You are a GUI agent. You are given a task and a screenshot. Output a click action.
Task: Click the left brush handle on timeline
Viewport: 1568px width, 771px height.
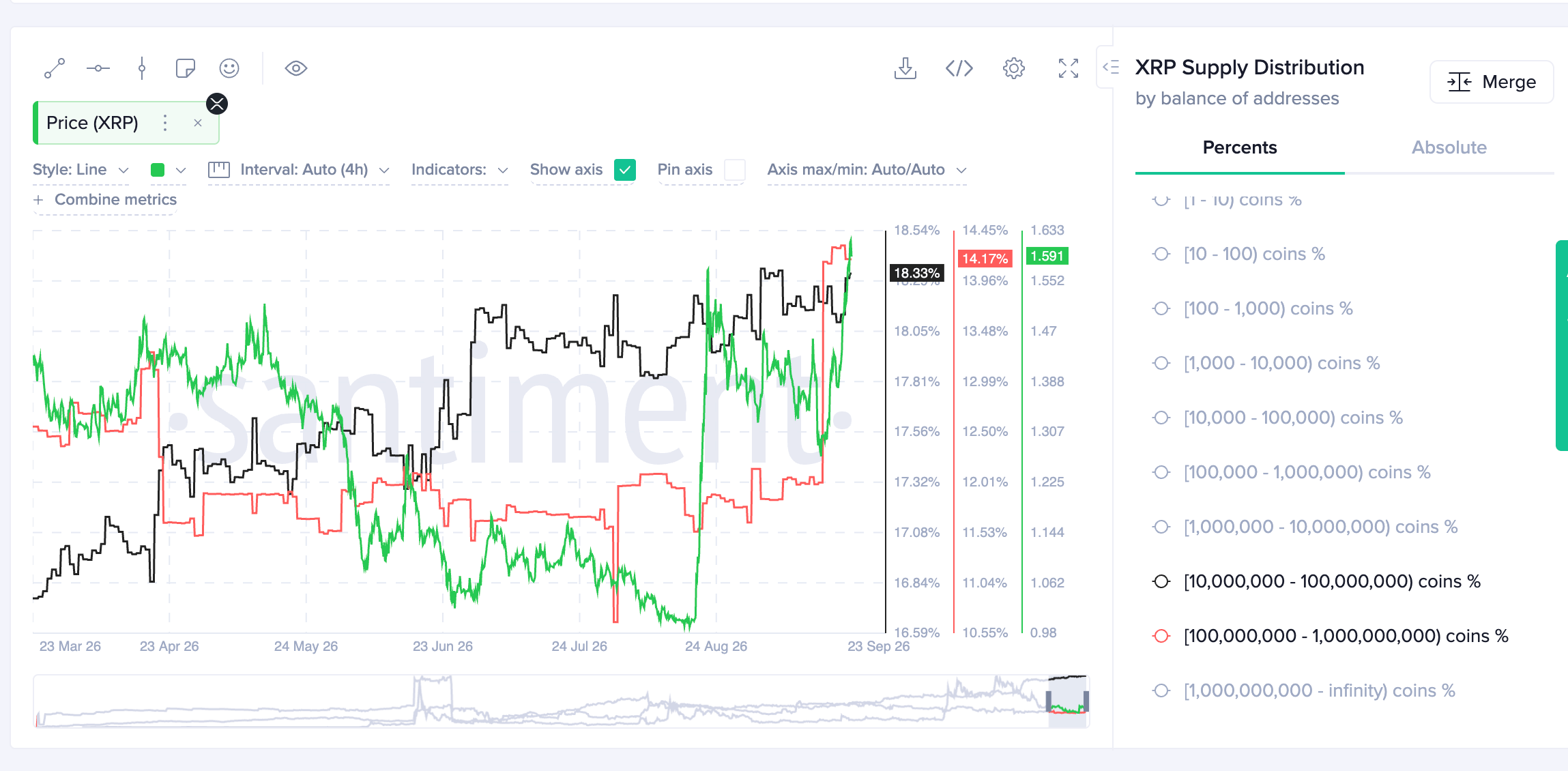1049,701
